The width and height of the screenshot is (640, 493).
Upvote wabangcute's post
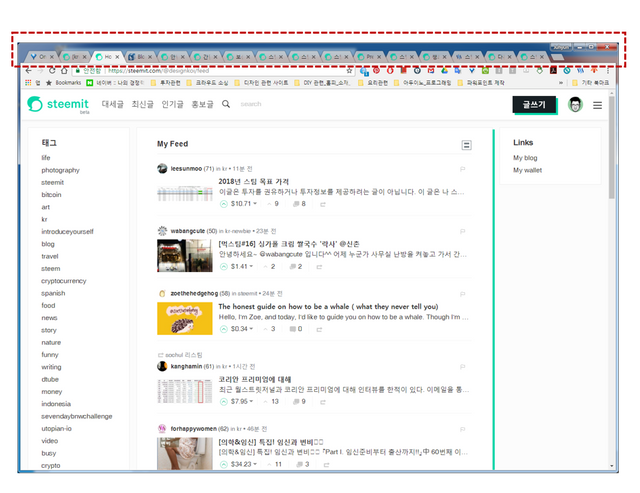tap(224, 266)
